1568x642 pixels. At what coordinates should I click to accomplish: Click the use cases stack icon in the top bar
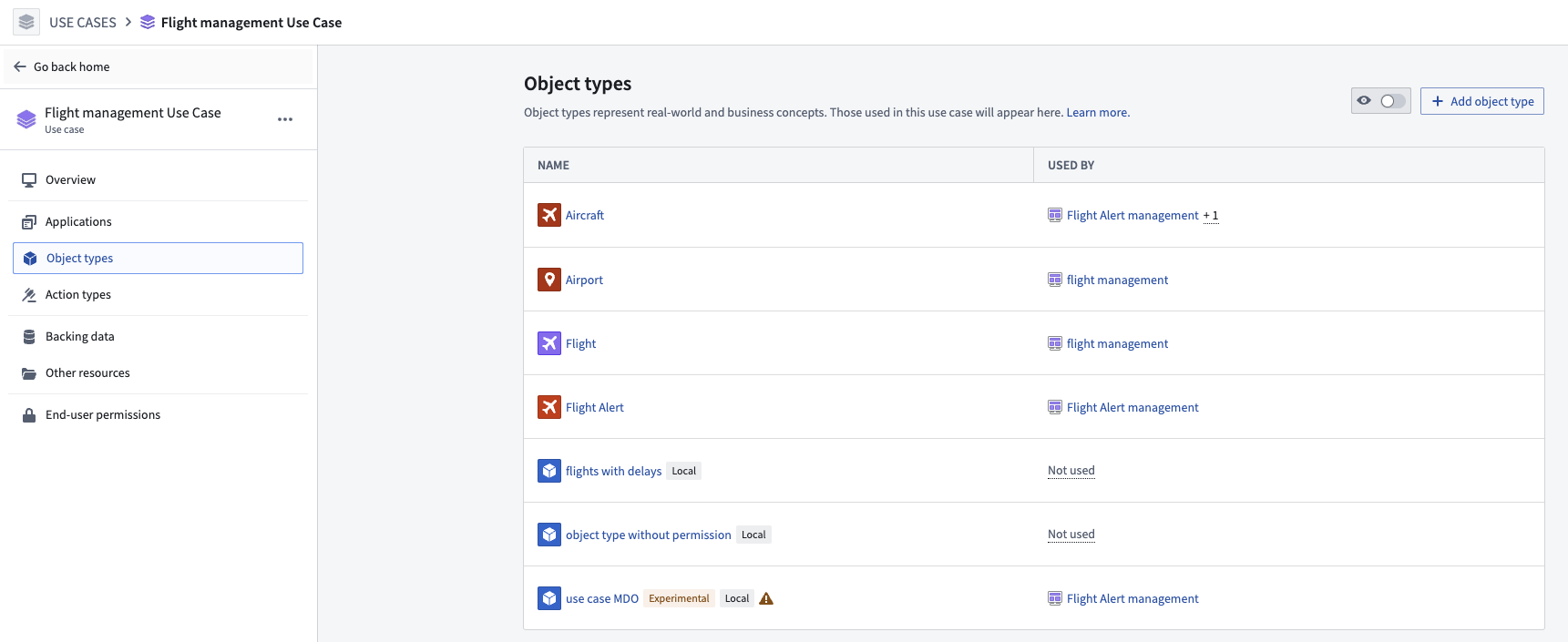26,22
